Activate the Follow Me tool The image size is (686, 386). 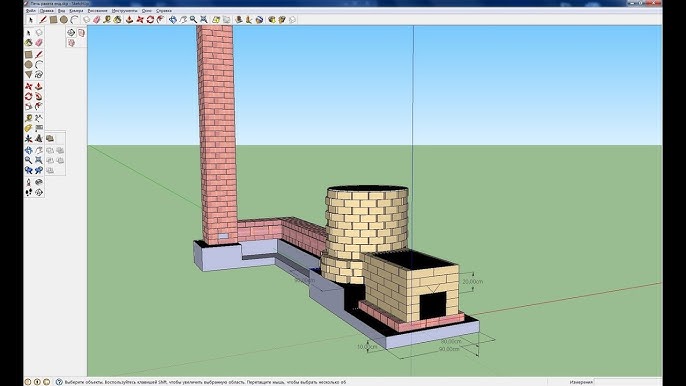pos(39,96)
